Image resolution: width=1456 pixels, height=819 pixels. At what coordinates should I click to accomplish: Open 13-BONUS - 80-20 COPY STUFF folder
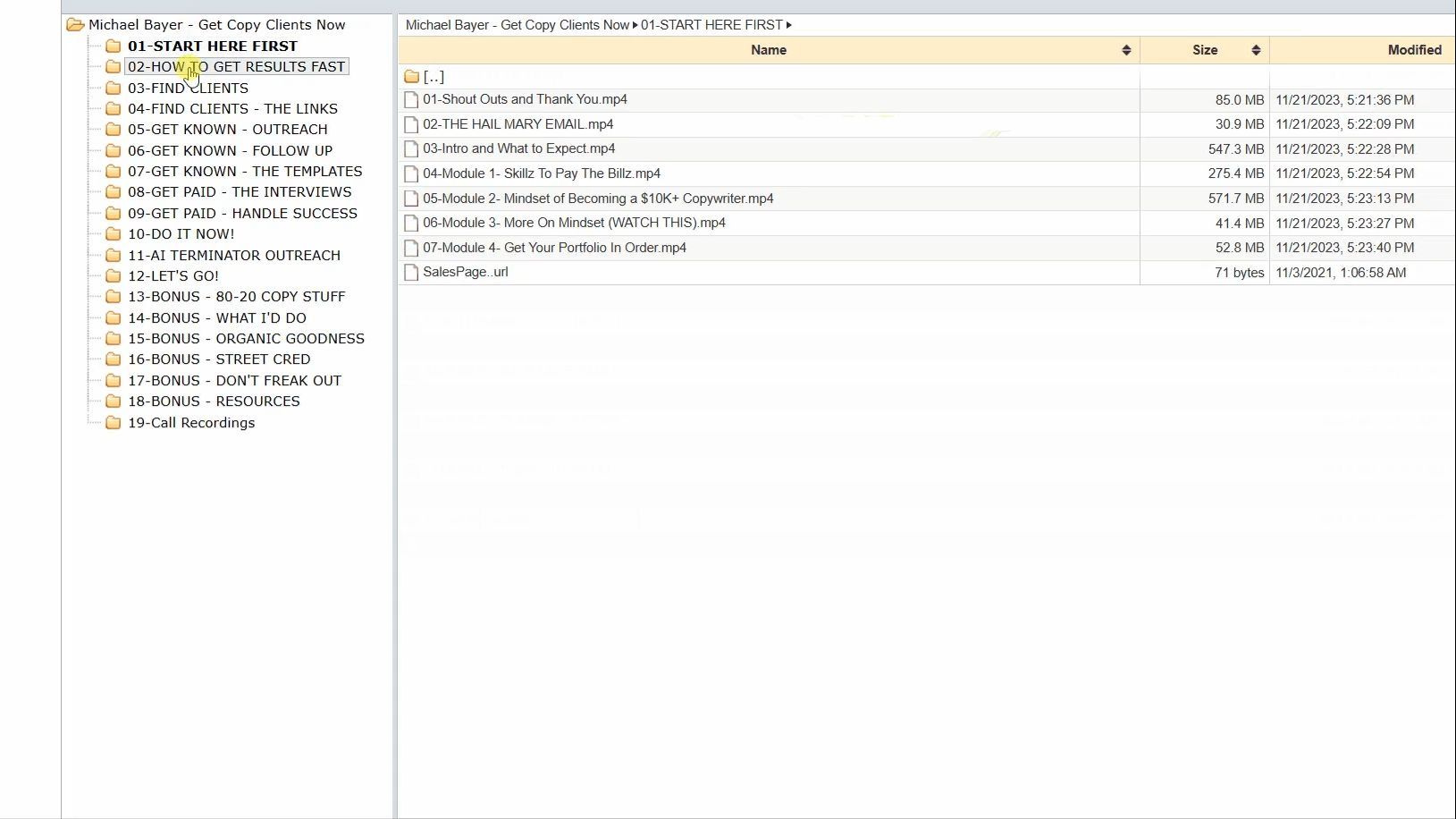(237, 296)
